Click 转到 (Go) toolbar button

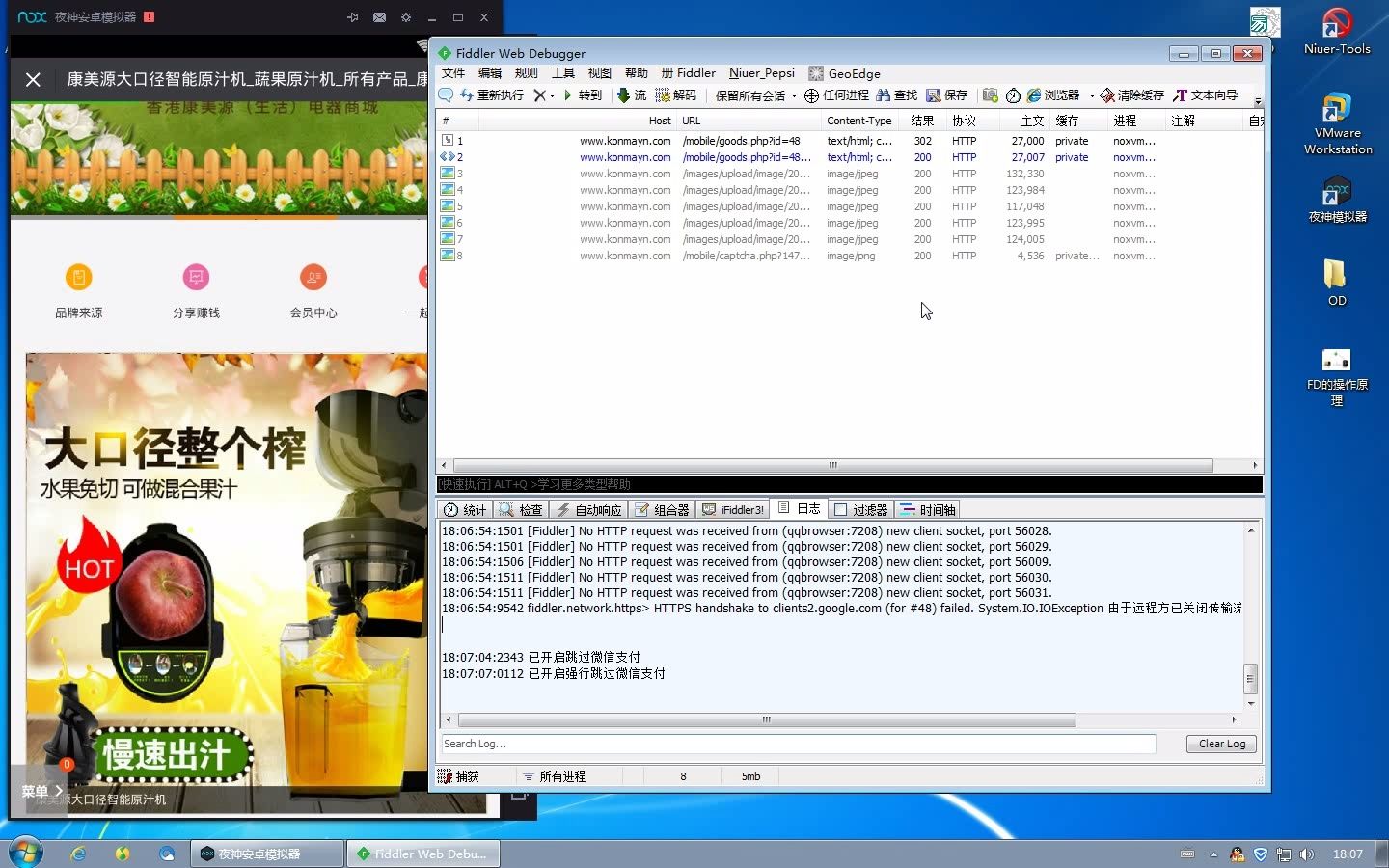[x=583, y=95]
